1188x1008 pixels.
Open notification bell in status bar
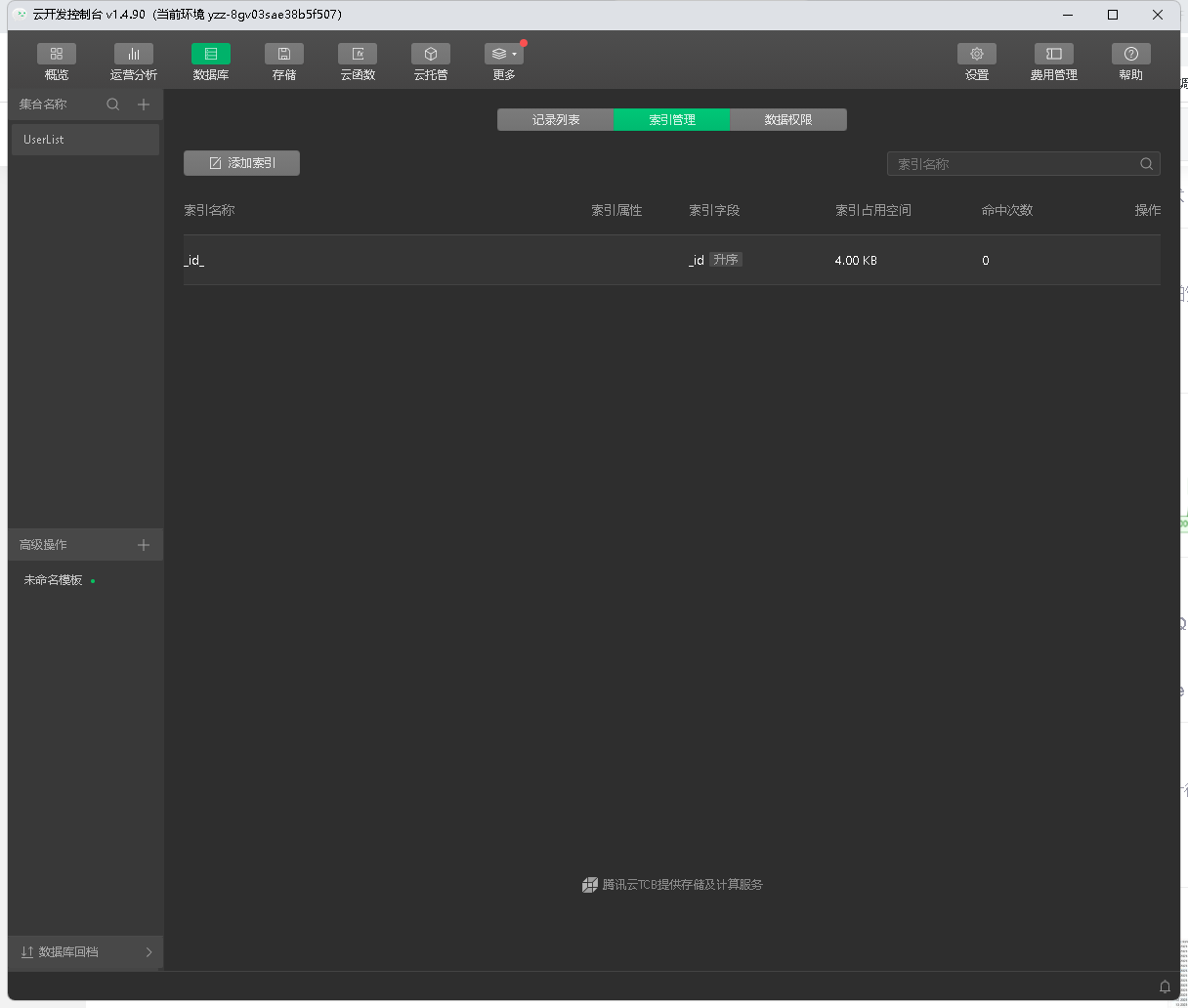pos(1165,987)
